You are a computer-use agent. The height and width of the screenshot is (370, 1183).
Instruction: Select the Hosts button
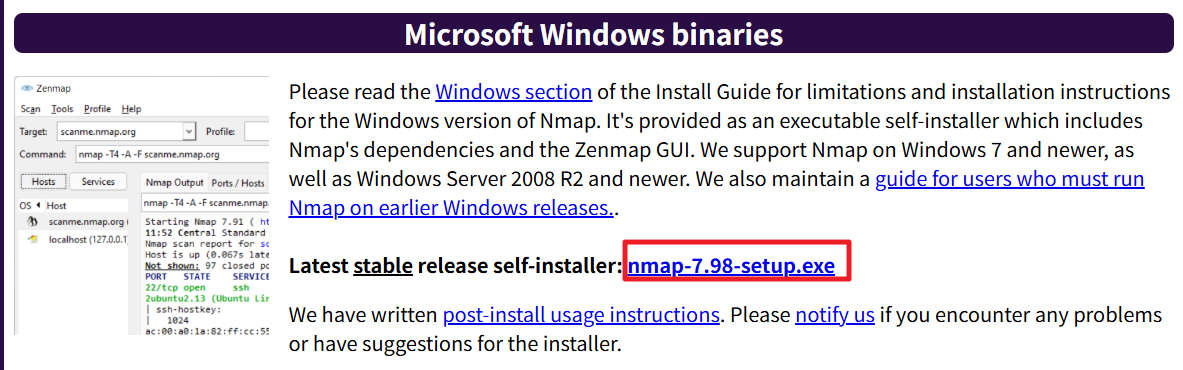click(x=43, y=182)
